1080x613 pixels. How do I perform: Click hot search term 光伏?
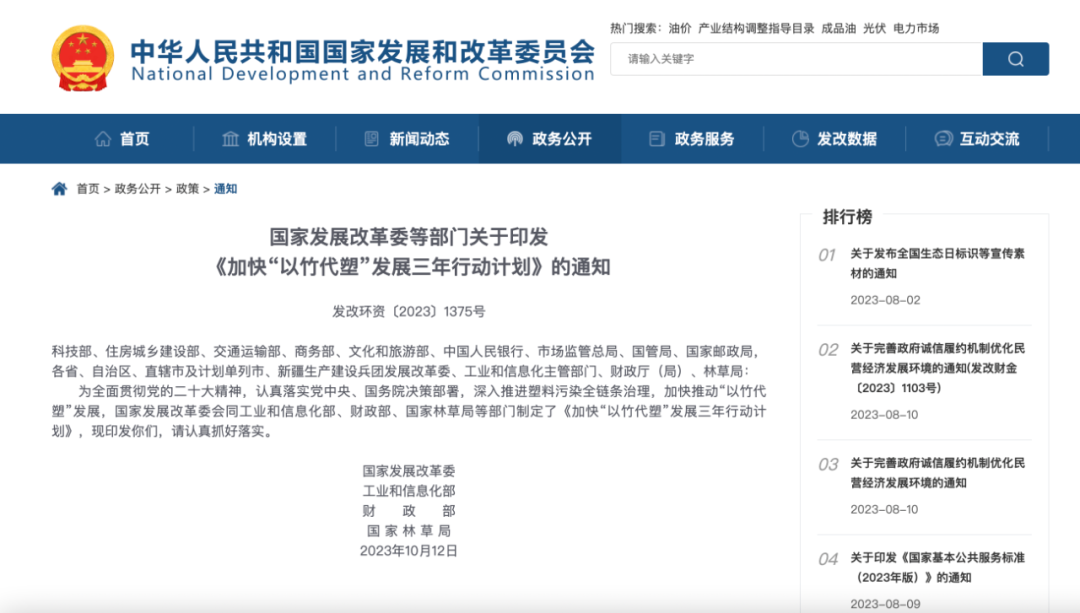pos(874,28)
